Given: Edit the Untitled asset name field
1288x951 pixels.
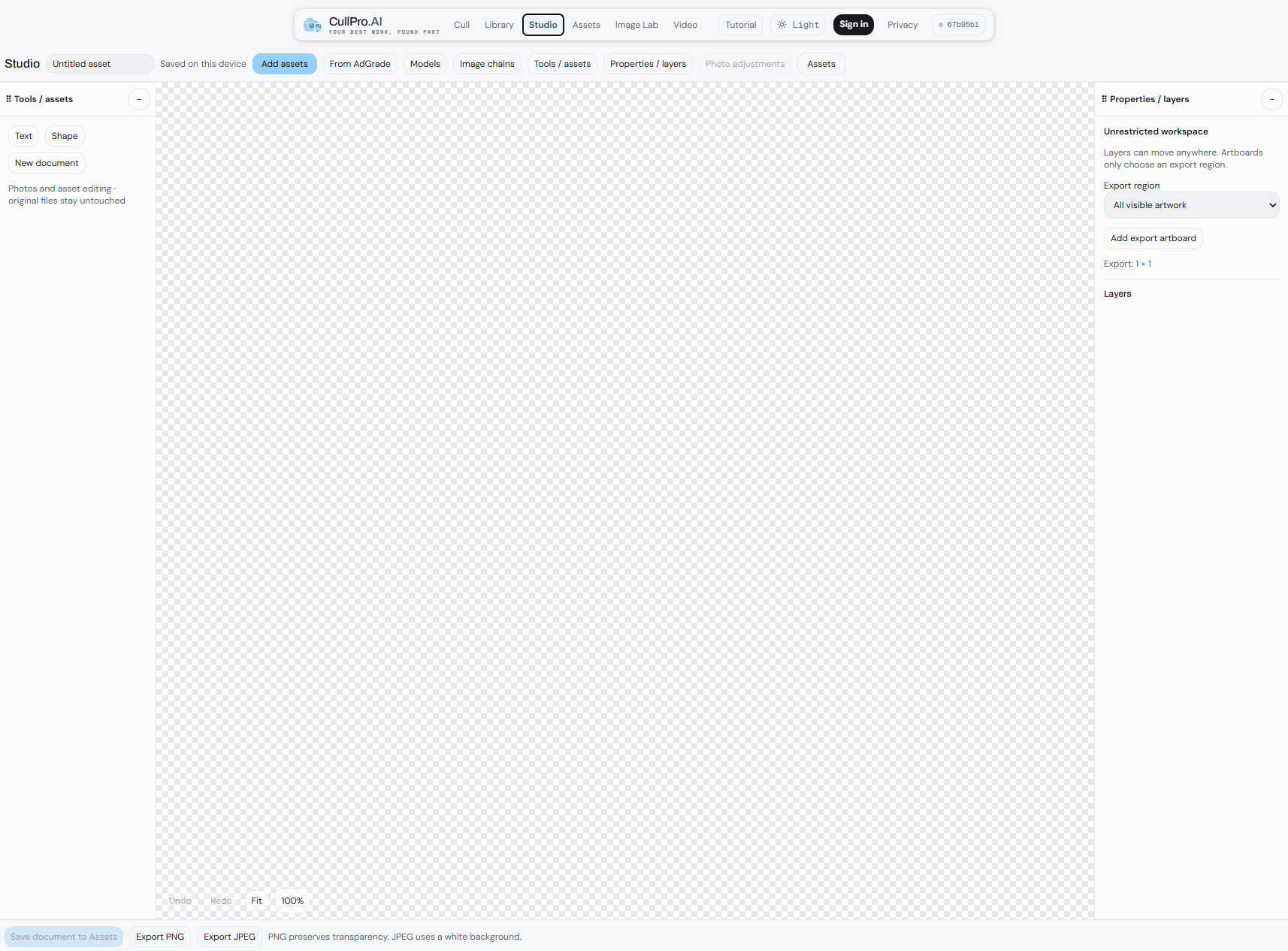Looking at the screenshot, I should (x=100, y=64).
